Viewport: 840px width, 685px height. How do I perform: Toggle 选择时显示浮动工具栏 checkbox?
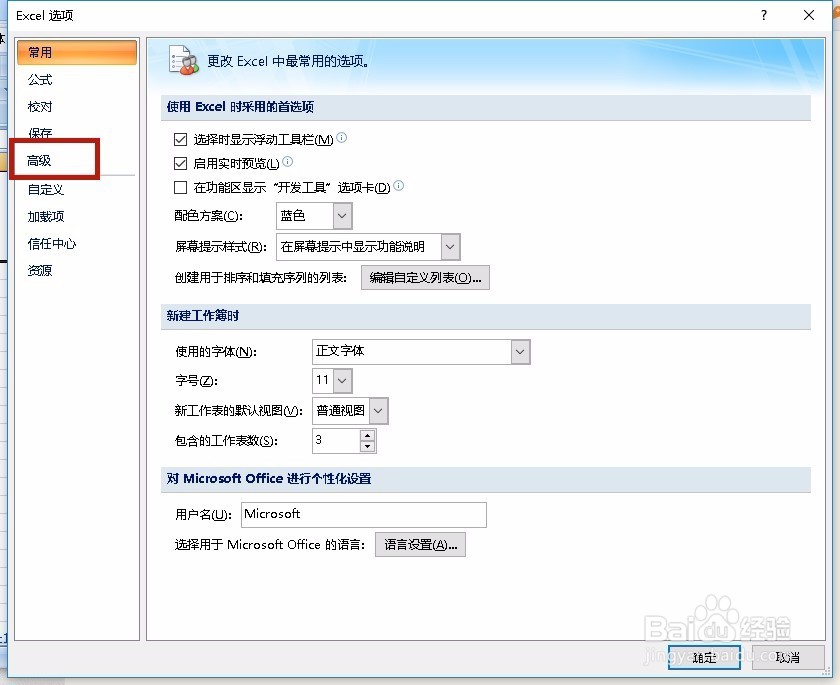pyautogui.click(x=181, y=140)
